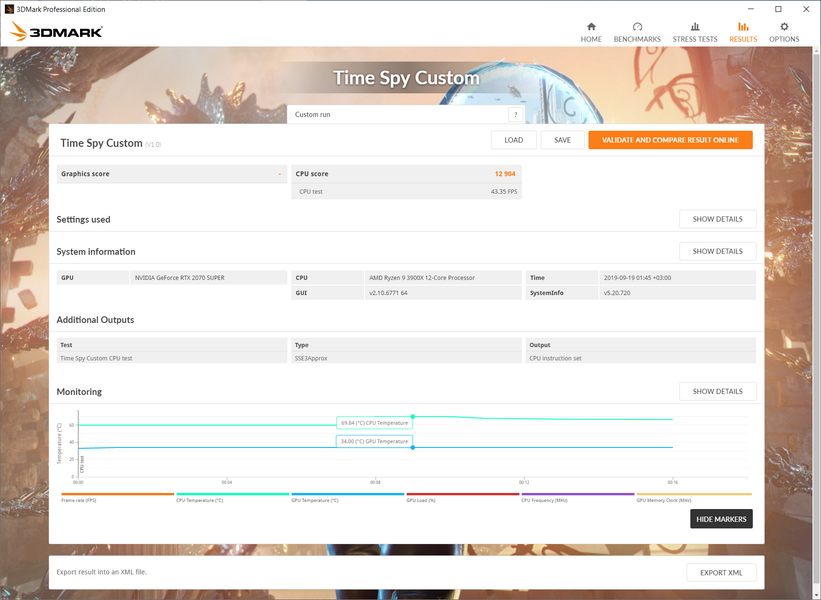The width and height of the screenshot is (821, 600).
Task: Show details for Settings used
Action: click(717, 219)
